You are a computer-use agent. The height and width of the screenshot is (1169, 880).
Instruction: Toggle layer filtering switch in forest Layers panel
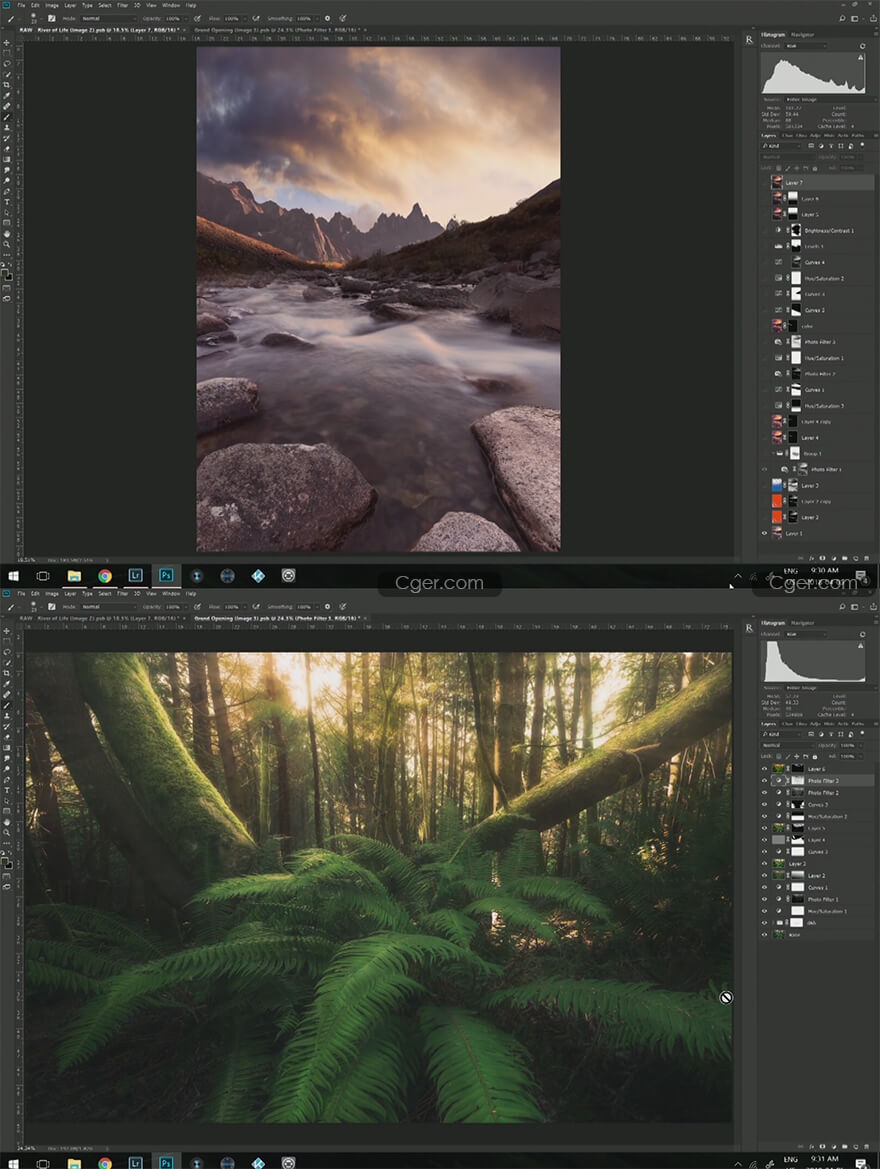pyautogui.click(x=862, y=734)
